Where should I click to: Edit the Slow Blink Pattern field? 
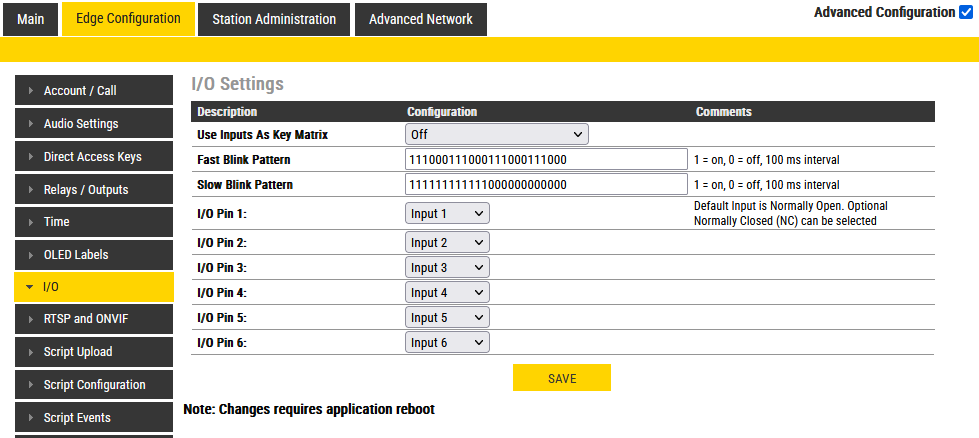tap(546, 185)
